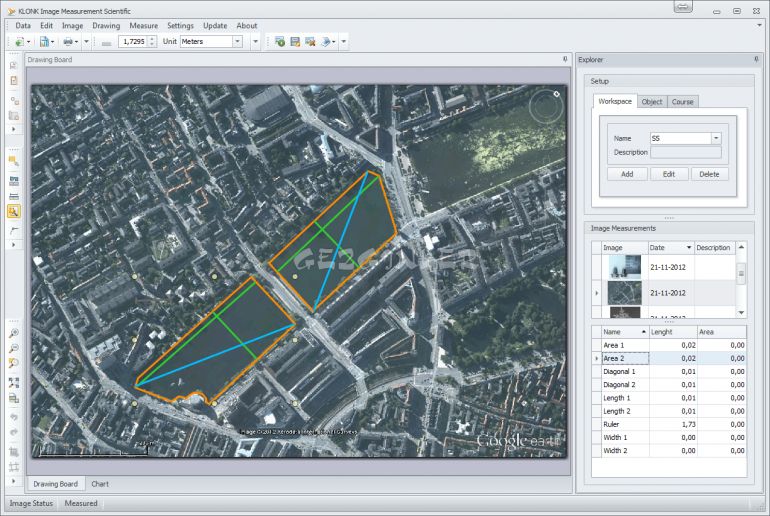Switch to the Course tab
770x516 pixels.
click(x=683, y=102)
